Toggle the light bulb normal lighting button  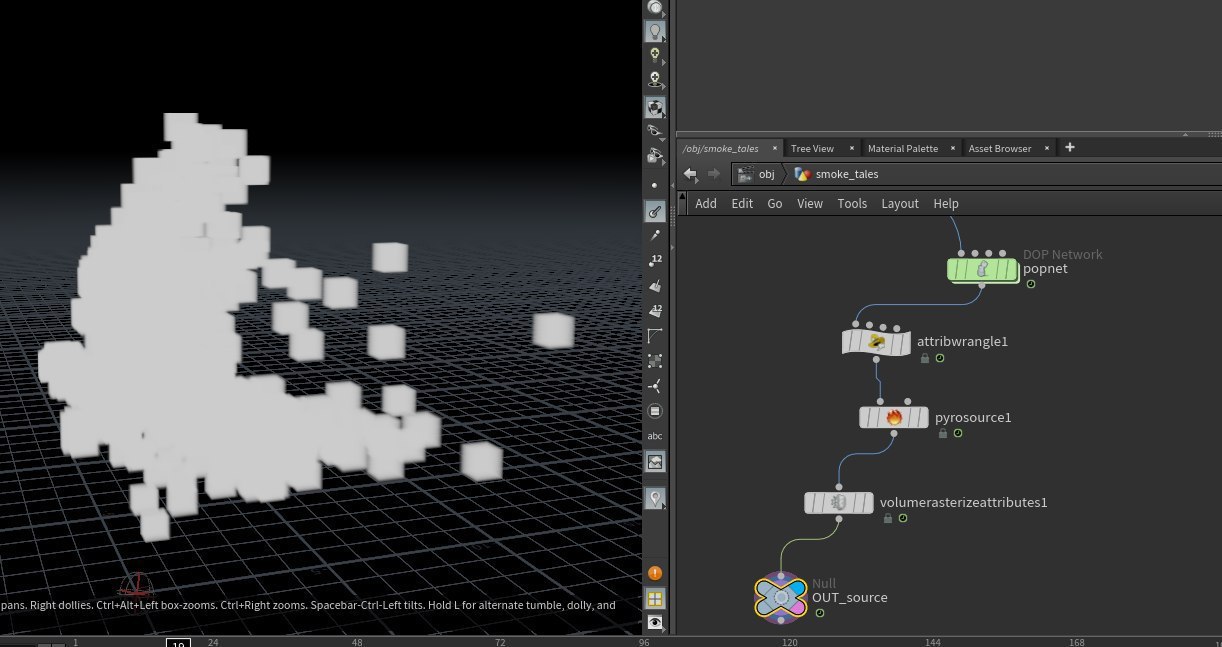[655, 31]
